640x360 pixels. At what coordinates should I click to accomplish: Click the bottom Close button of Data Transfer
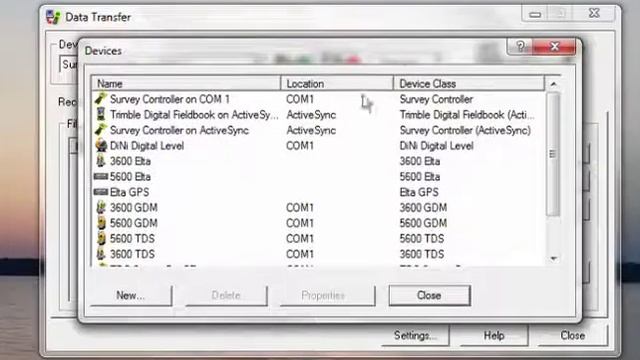click(x=573, y=336)
